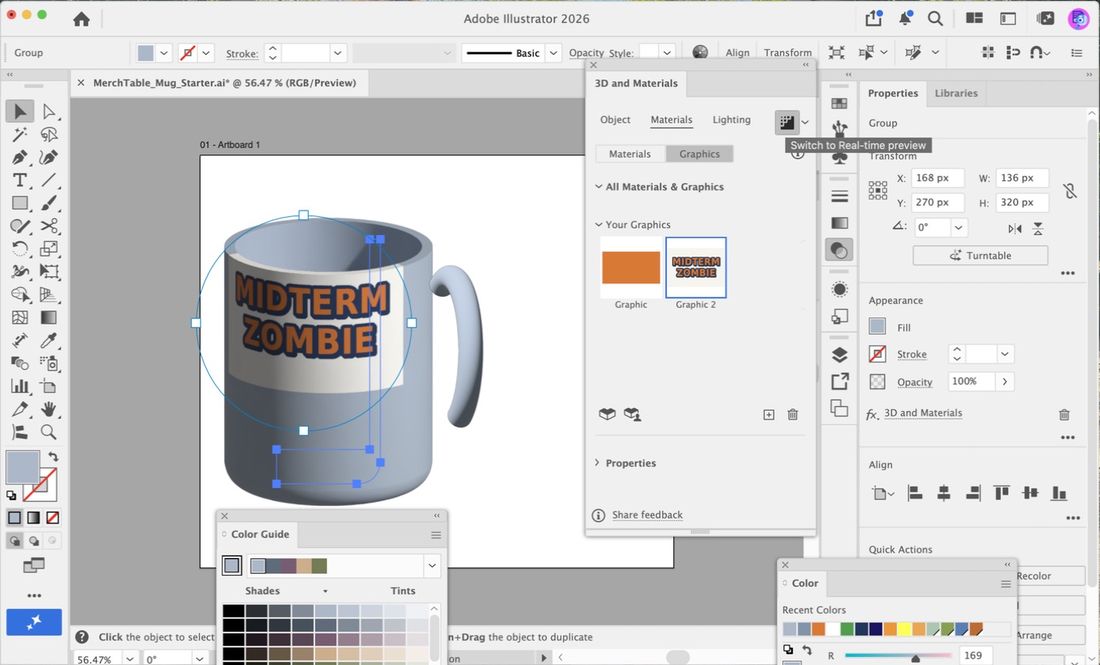Open the search magnifier in the title bar
The image size is (1100, 665).
click(x=935, y=18)
